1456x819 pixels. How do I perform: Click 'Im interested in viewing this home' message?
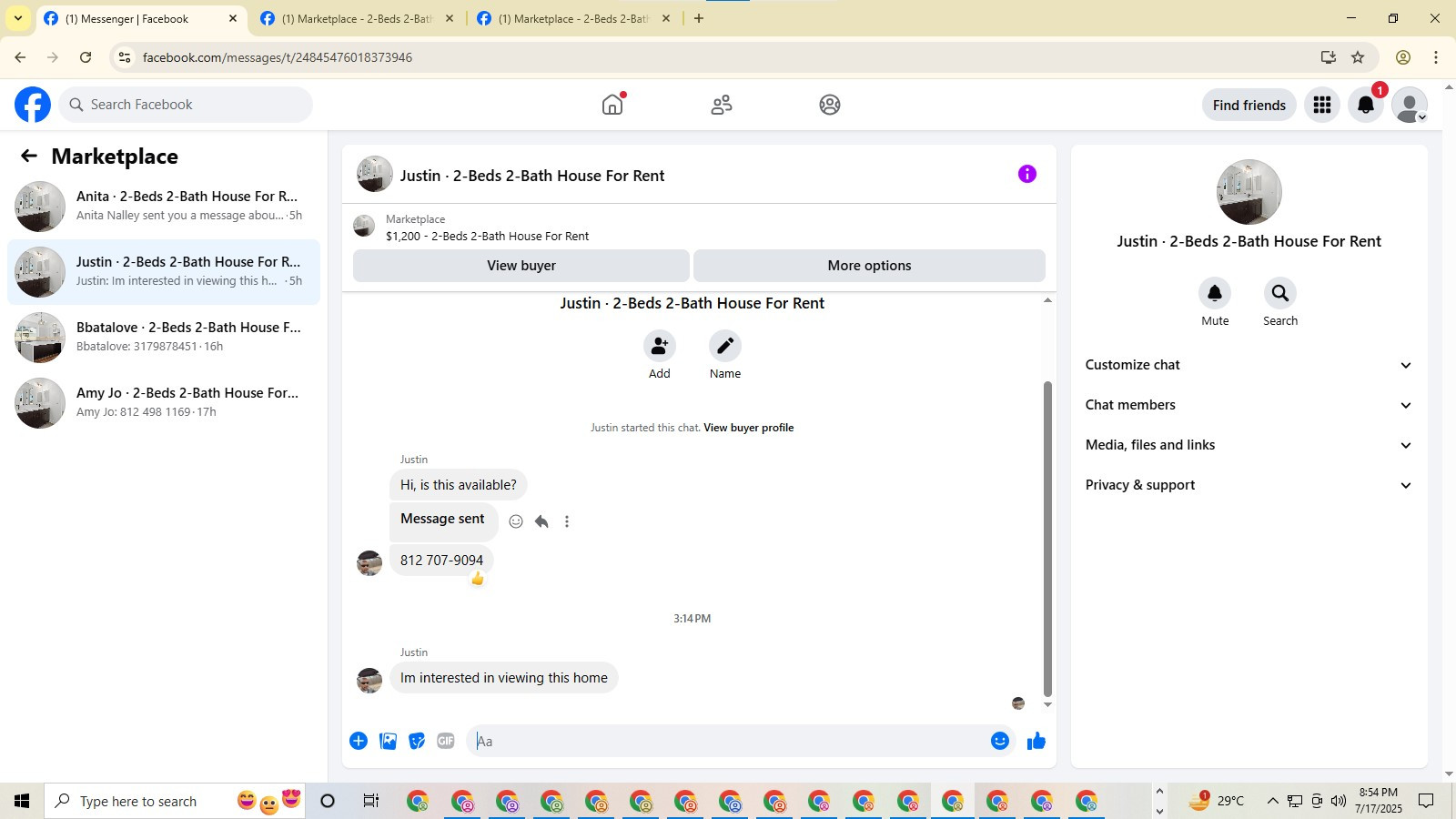point(504,678)
